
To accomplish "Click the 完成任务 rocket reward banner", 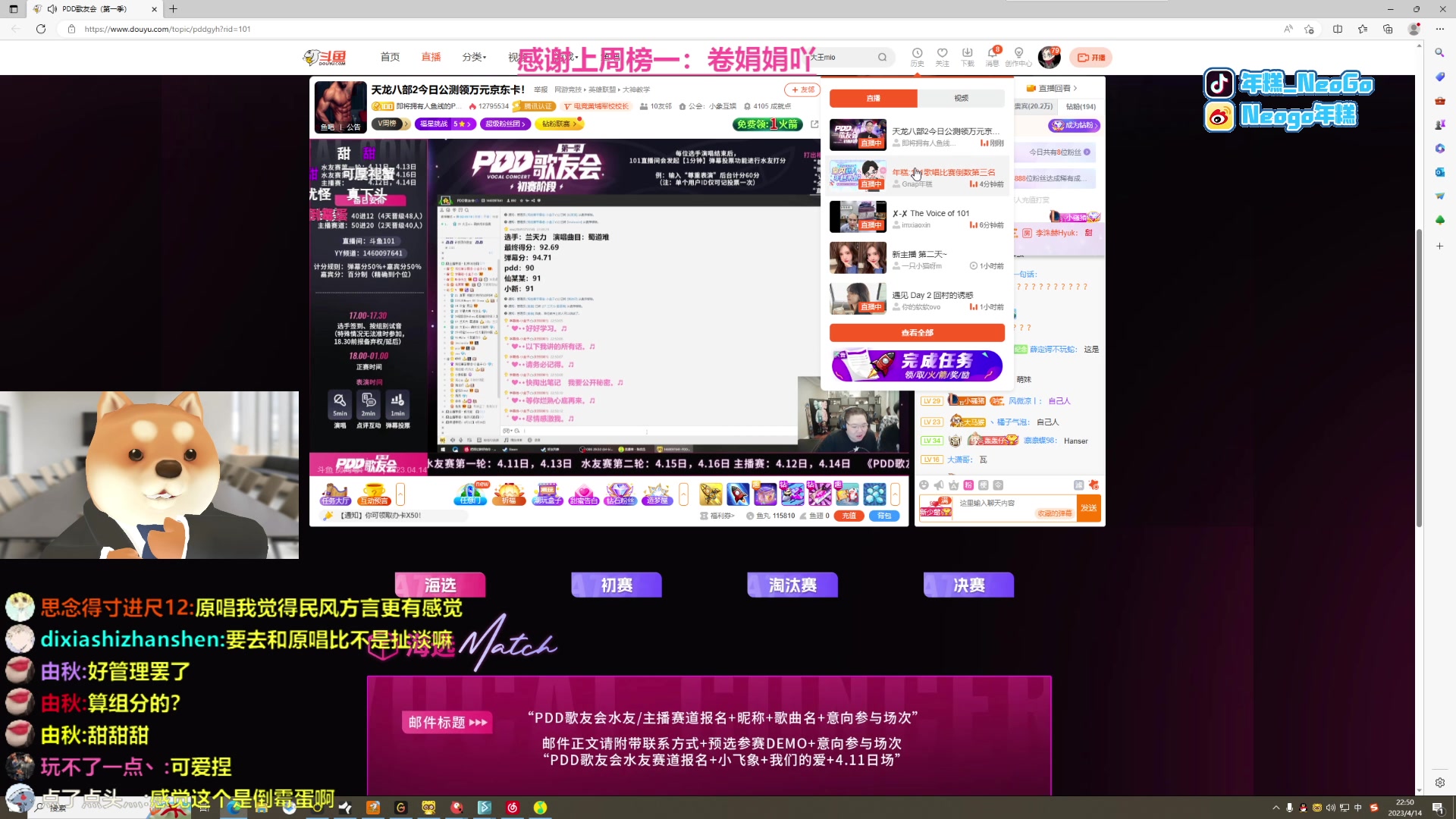I will (x=917, y=366).
